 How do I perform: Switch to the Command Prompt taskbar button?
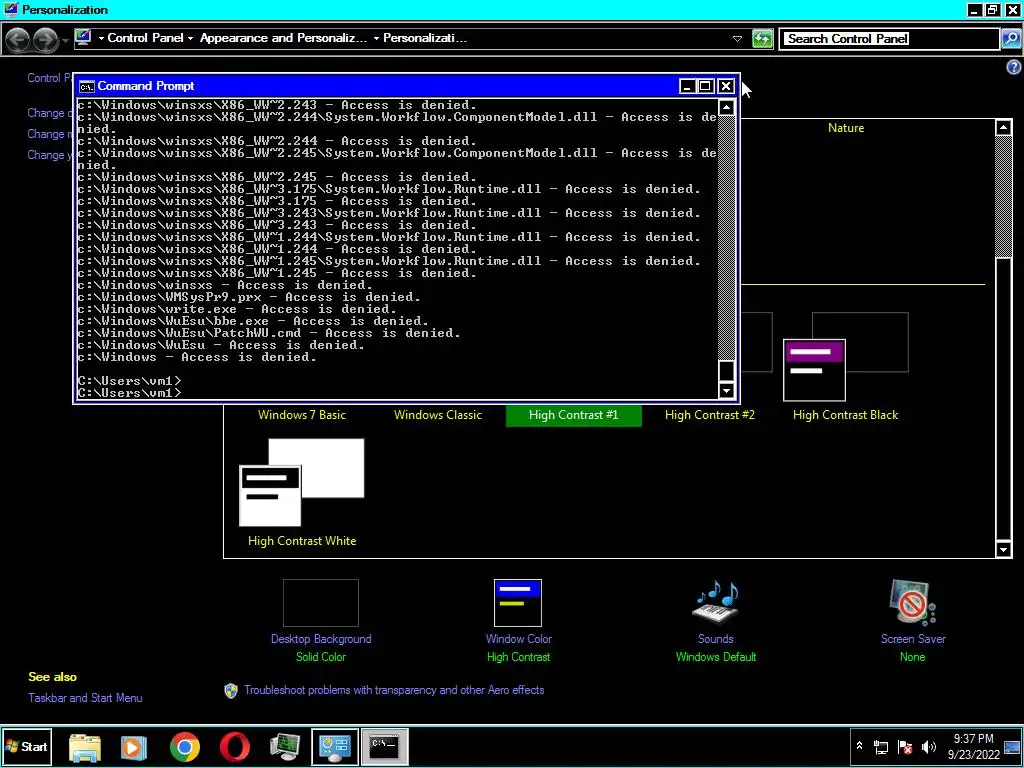click(385, 747)
